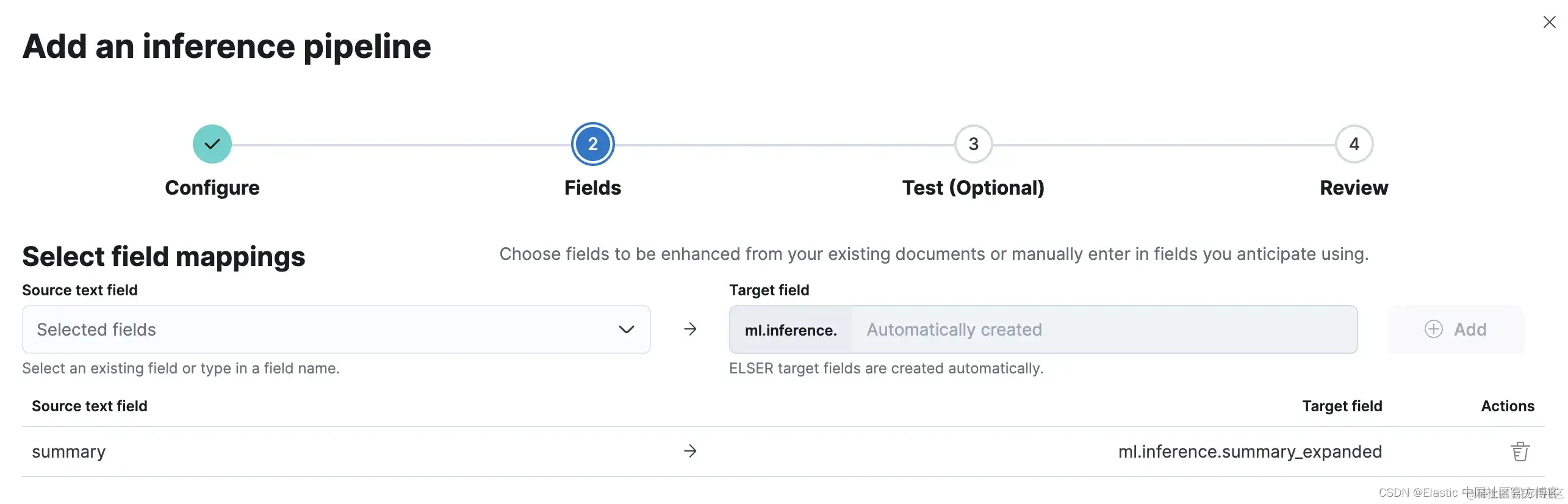Click the Fields step label

[592, 188]
